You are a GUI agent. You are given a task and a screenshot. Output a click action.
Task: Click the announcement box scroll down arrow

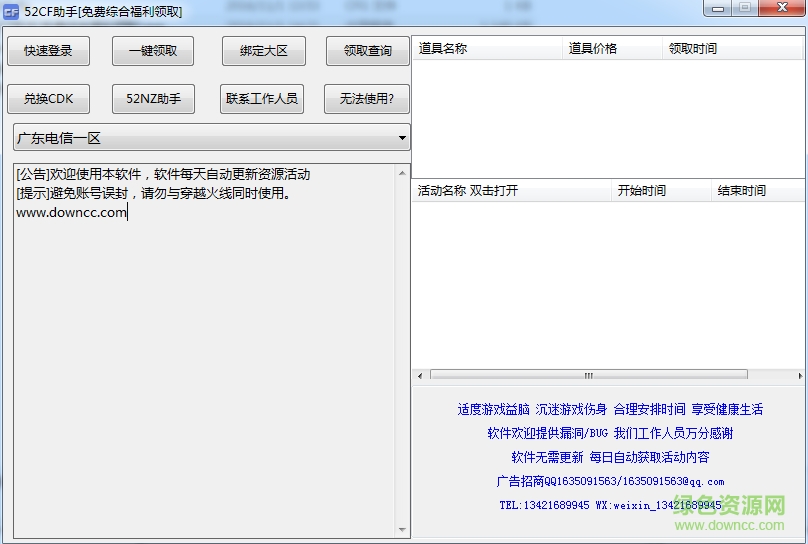pos(402,530)
